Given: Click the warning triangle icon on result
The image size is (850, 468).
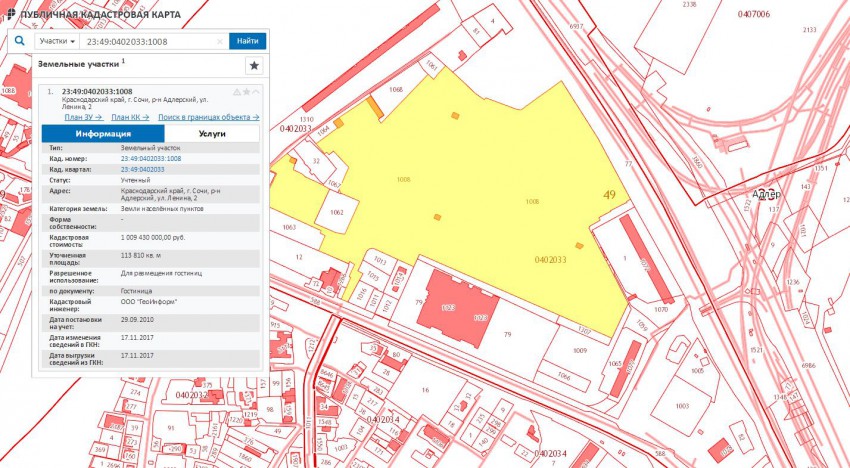Looking at the screenshot, I should tap(237, 92).
